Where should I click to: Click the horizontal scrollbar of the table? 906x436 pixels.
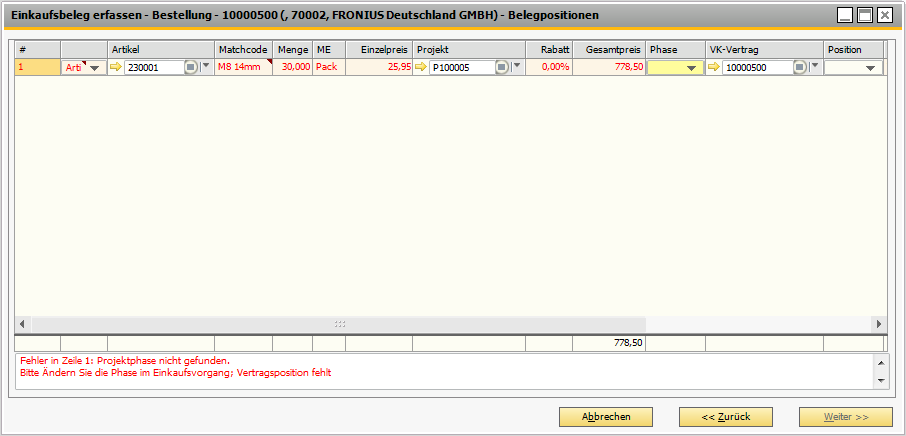coord(340,324)
